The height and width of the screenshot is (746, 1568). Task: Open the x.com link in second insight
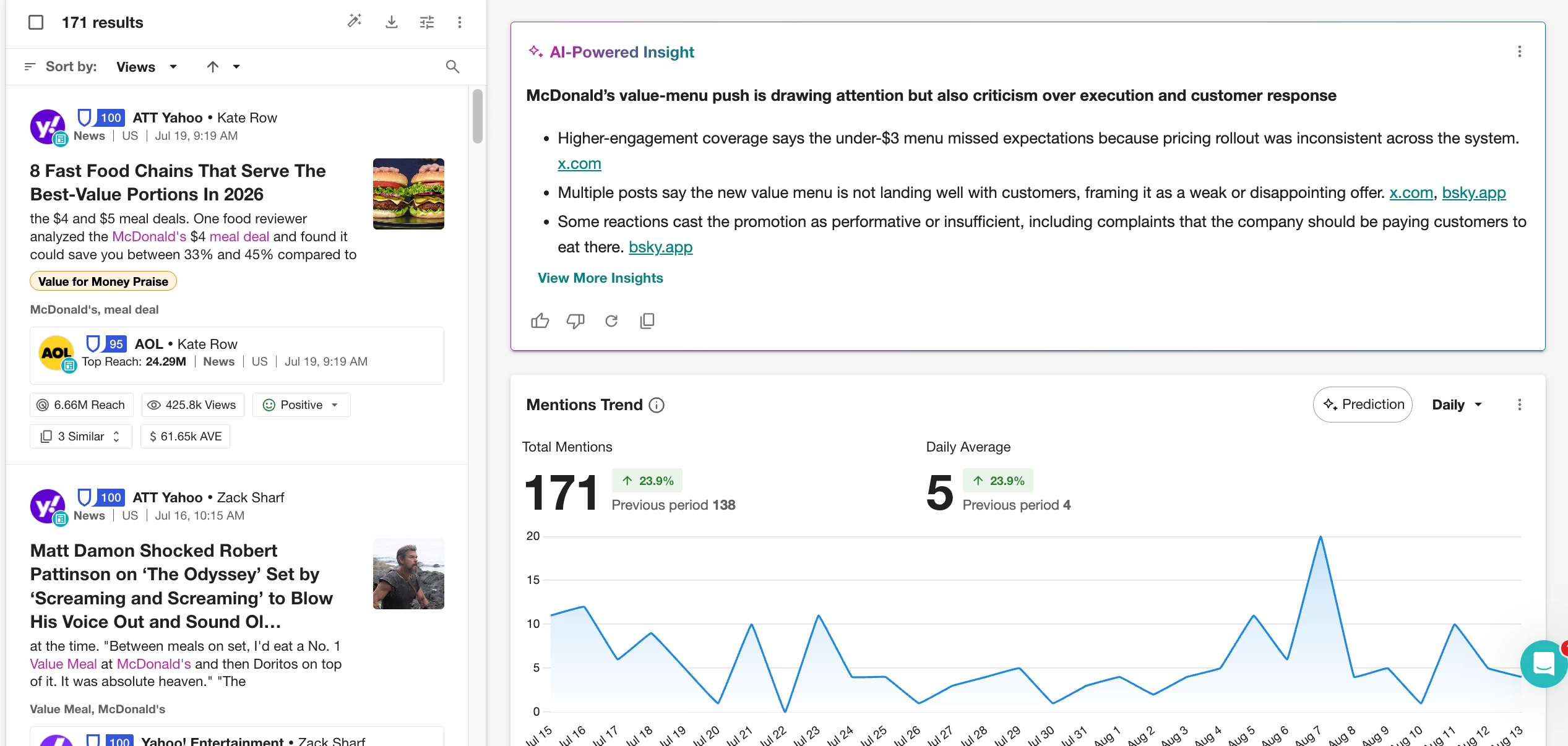1411,193
